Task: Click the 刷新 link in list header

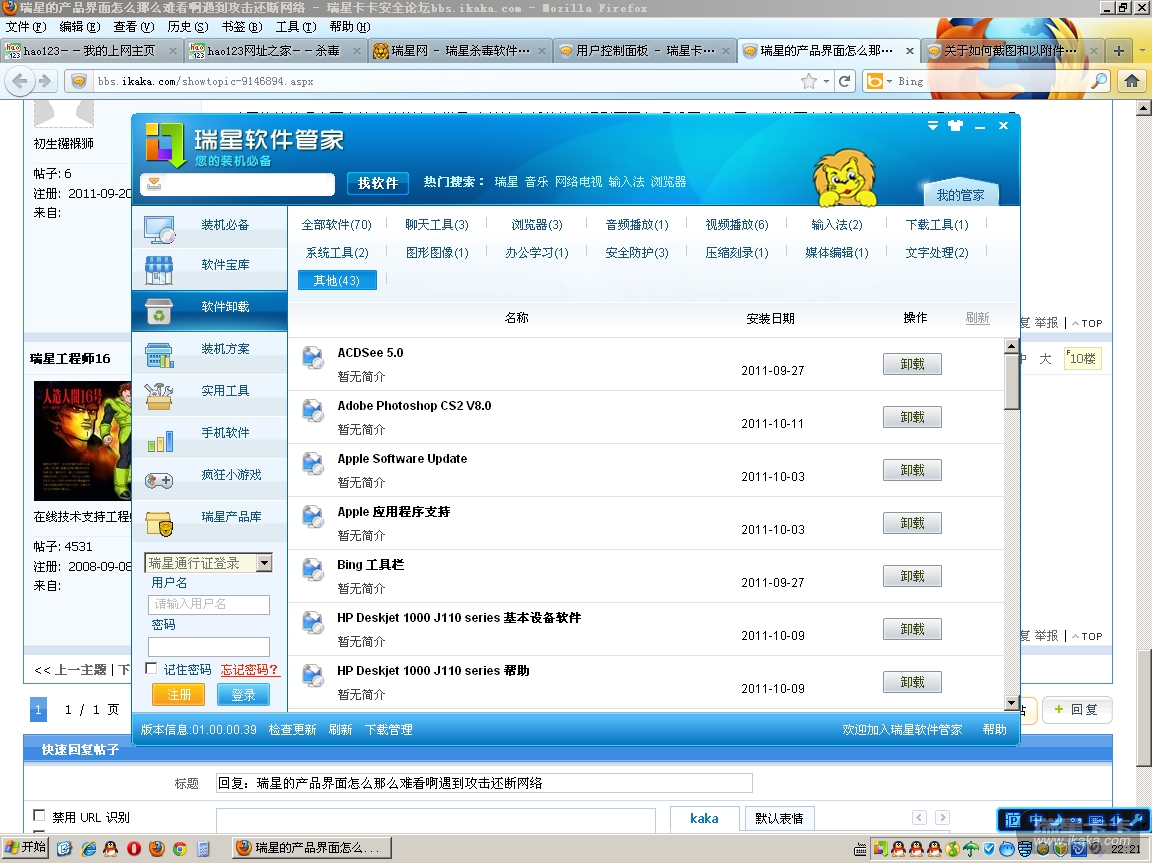Action: coord(977,318)
